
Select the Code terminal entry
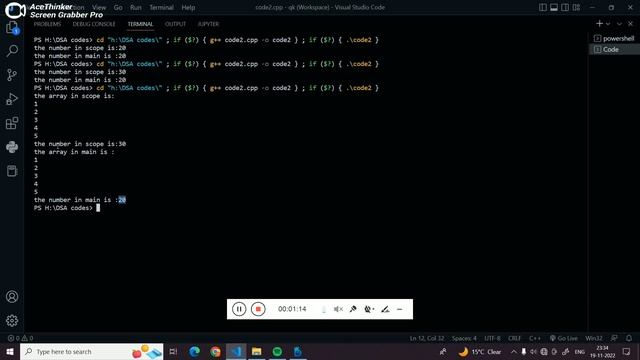[614, 49]
